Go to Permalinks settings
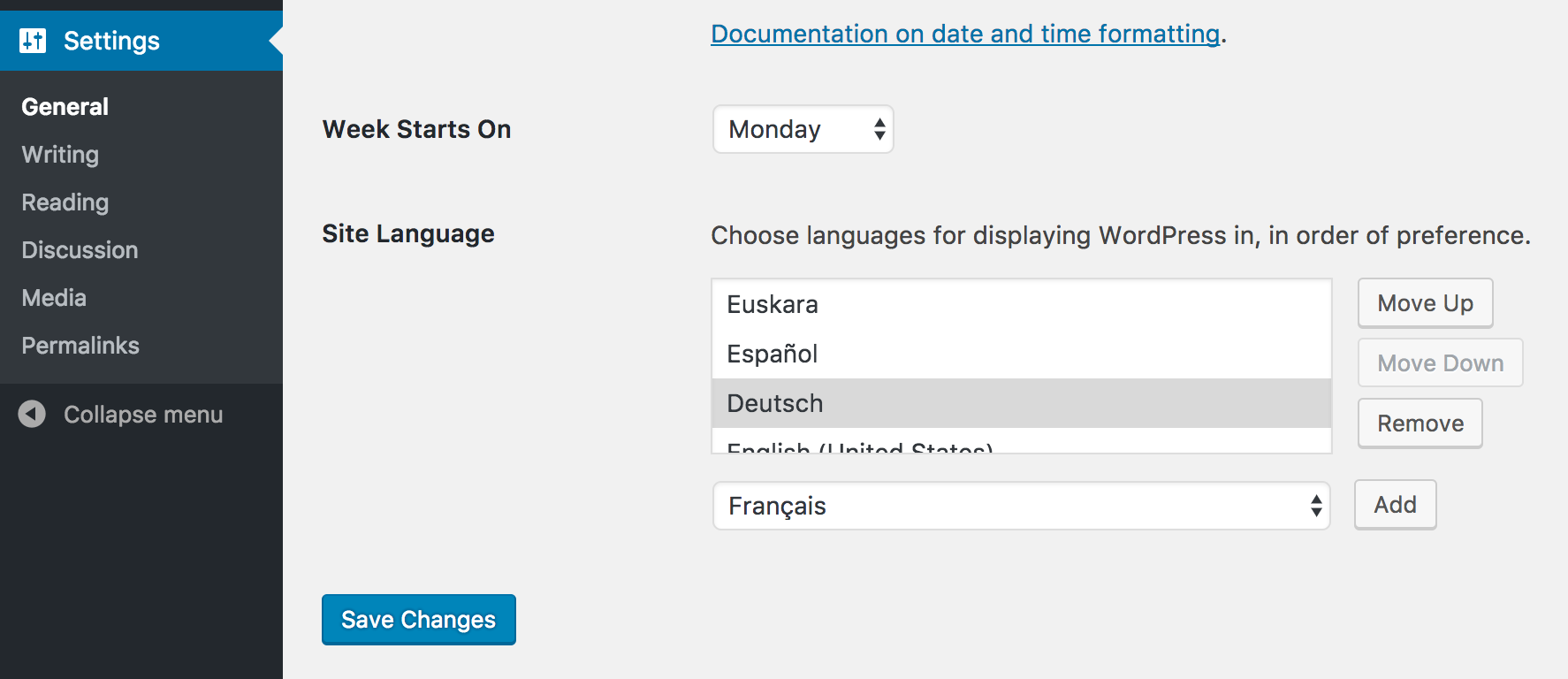 click(80, 346)
